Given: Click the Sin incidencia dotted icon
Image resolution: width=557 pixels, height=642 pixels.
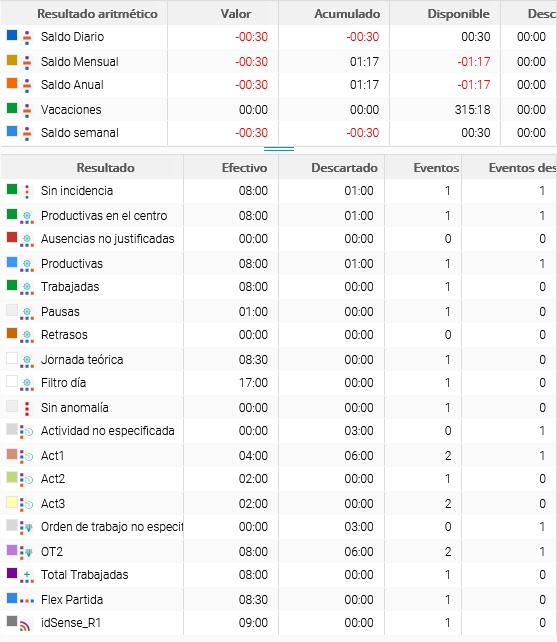Looking at the screenshot, I should point(27,191).
